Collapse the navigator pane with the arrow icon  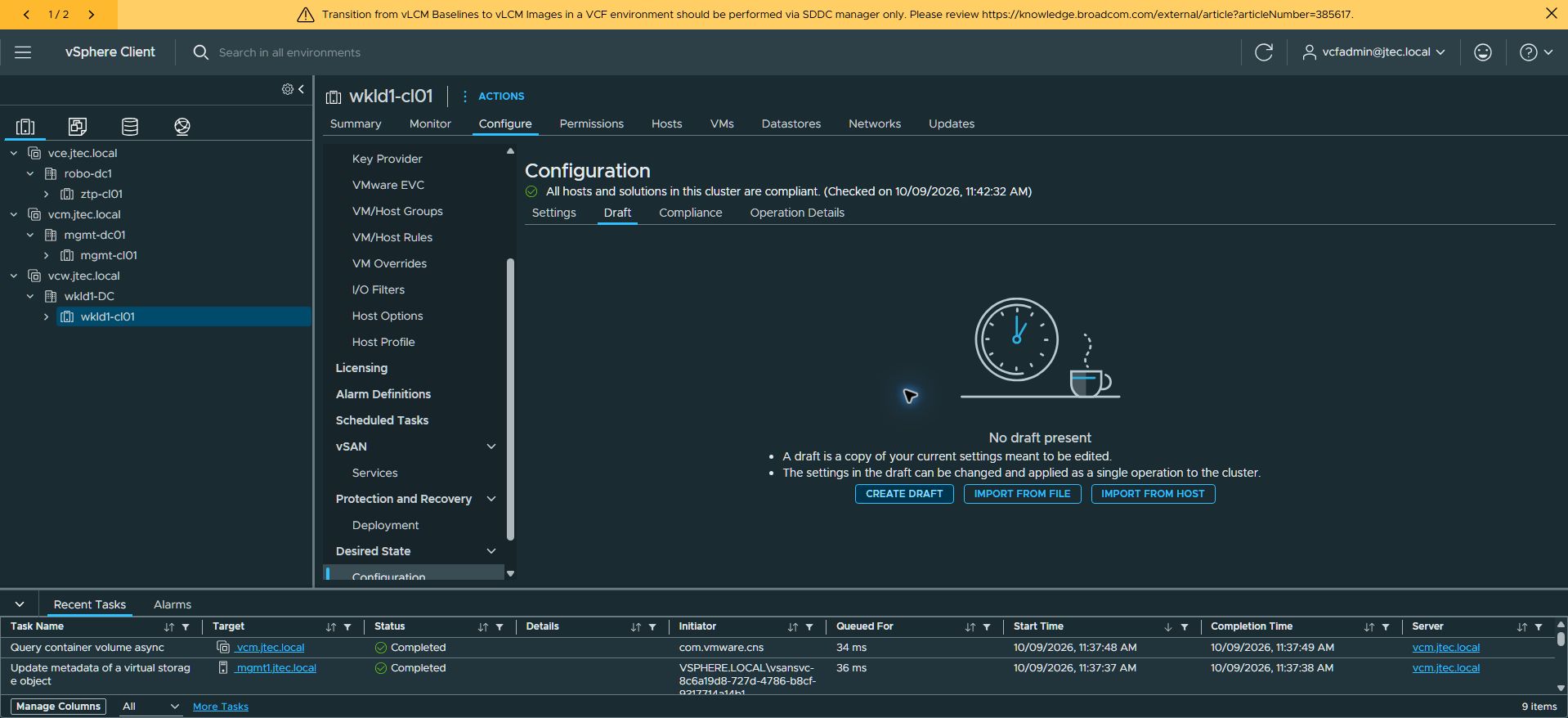pos(301,89)
